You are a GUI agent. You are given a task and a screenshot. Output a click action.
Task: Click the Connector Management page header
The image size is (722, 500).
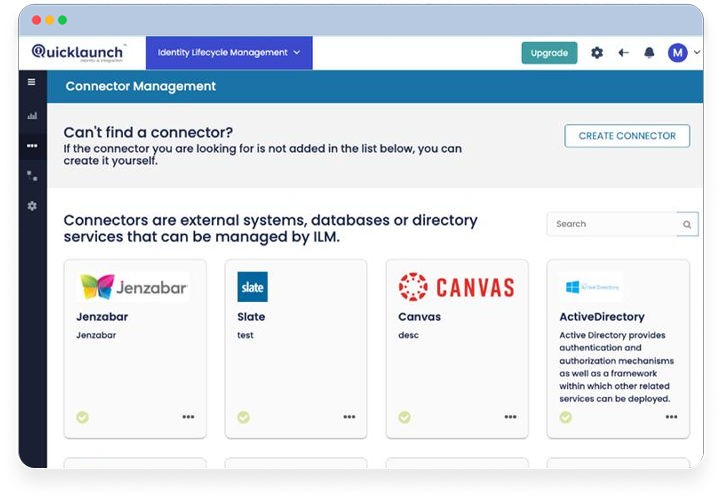[140, 86]
